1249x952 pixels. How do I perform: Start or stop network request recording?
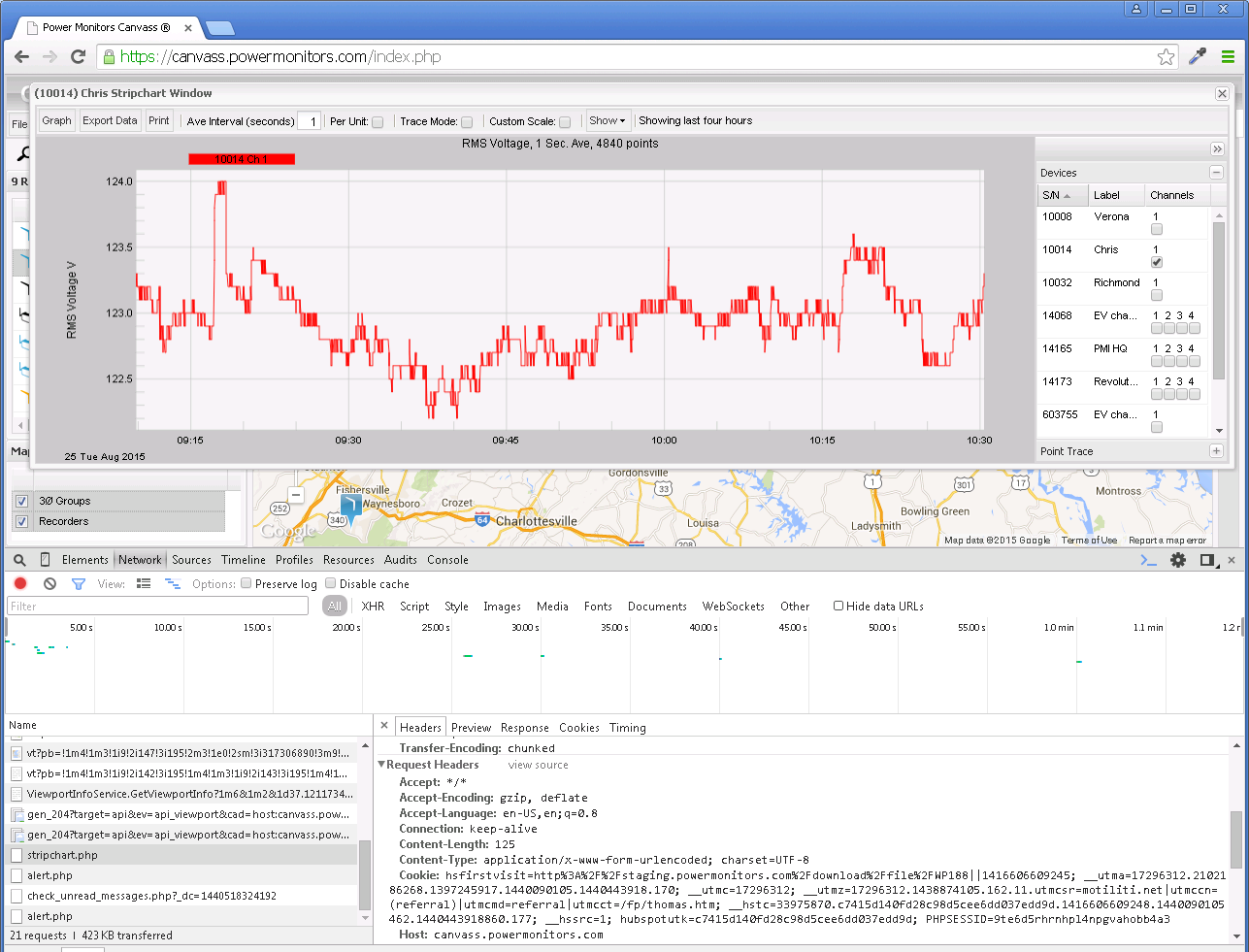(x=20, y=583)
